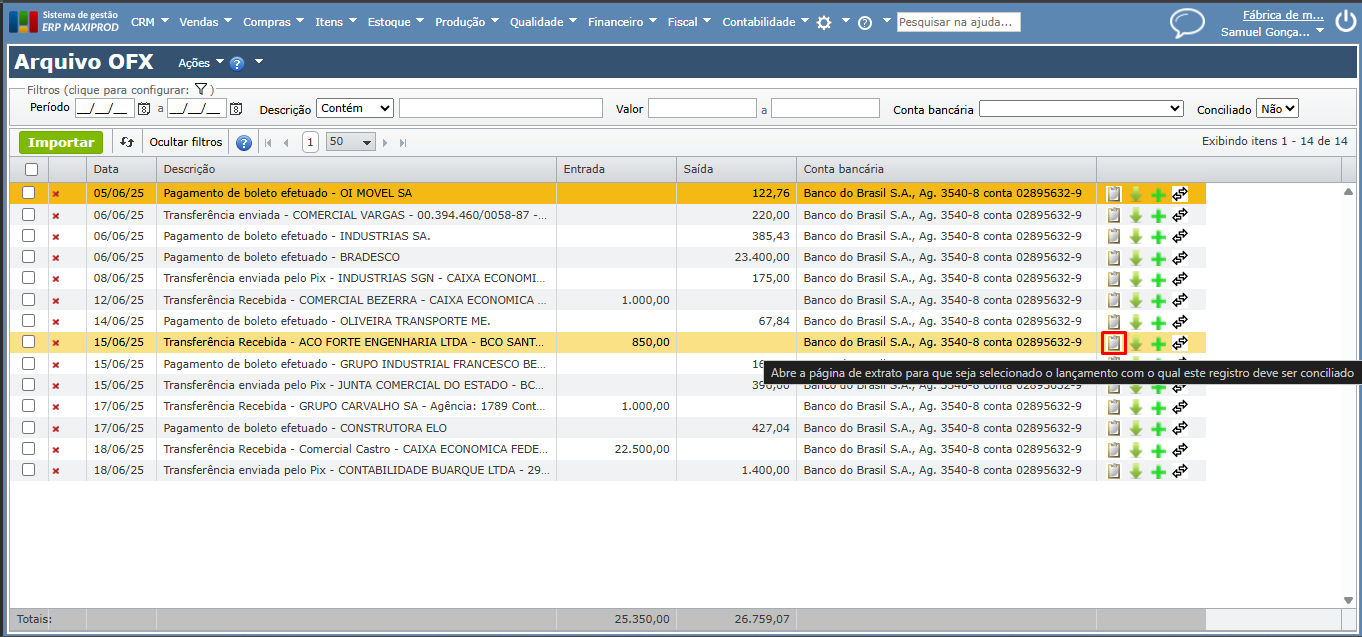Open the chat bubble icon in header
Screen dimensions: 1362x637
[1187, 23]
